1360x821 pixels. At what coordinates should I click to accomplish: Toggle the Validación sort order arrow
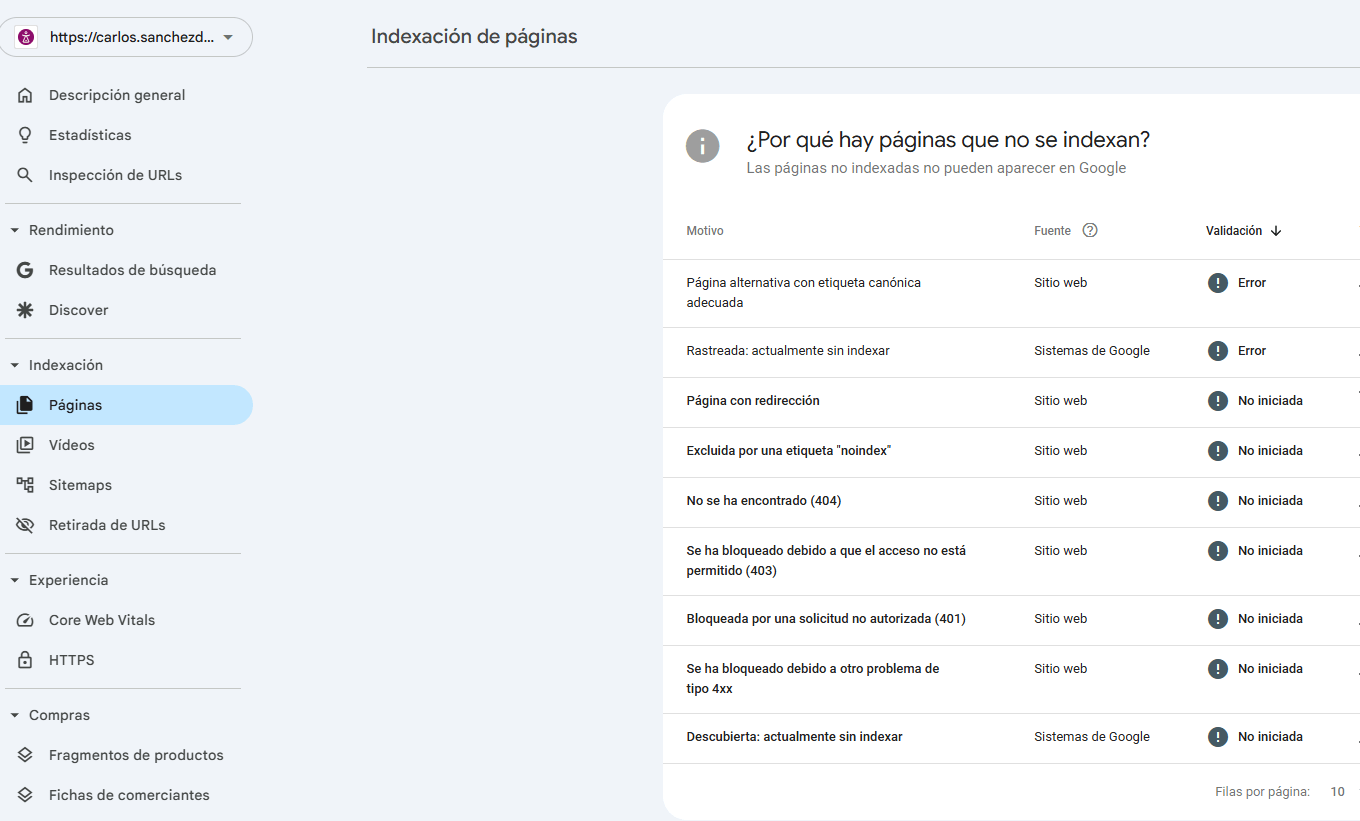pos(1276,230)
